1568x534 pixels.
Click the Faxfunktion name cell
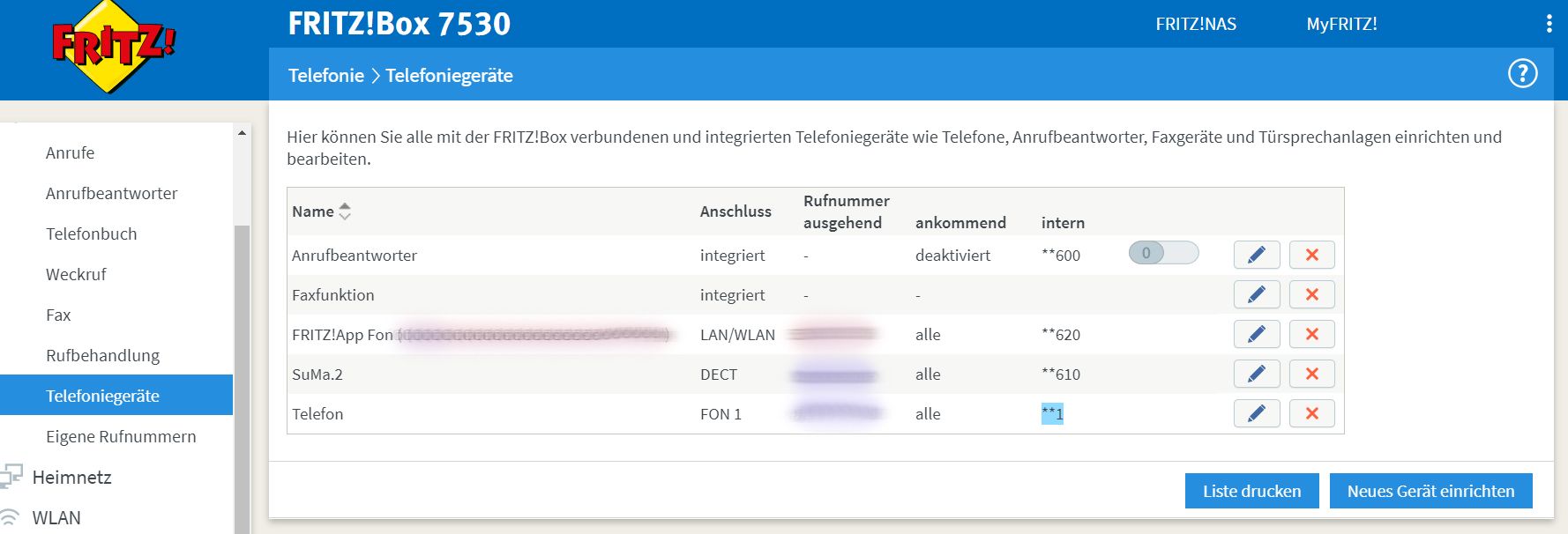point(333,294)
